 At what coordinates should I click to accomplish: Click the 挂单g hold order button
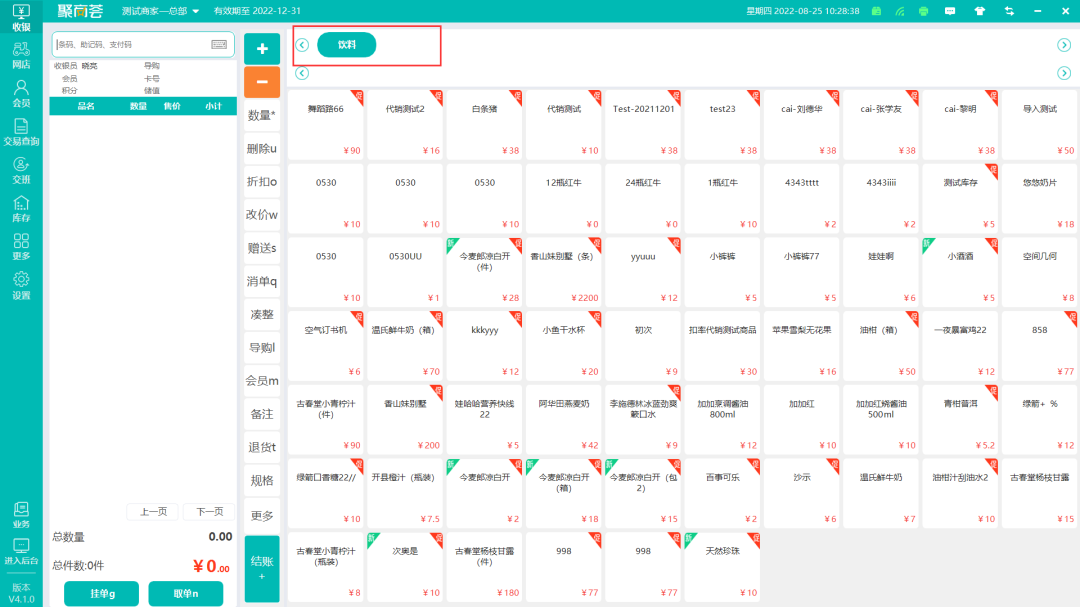click(101, 594)
